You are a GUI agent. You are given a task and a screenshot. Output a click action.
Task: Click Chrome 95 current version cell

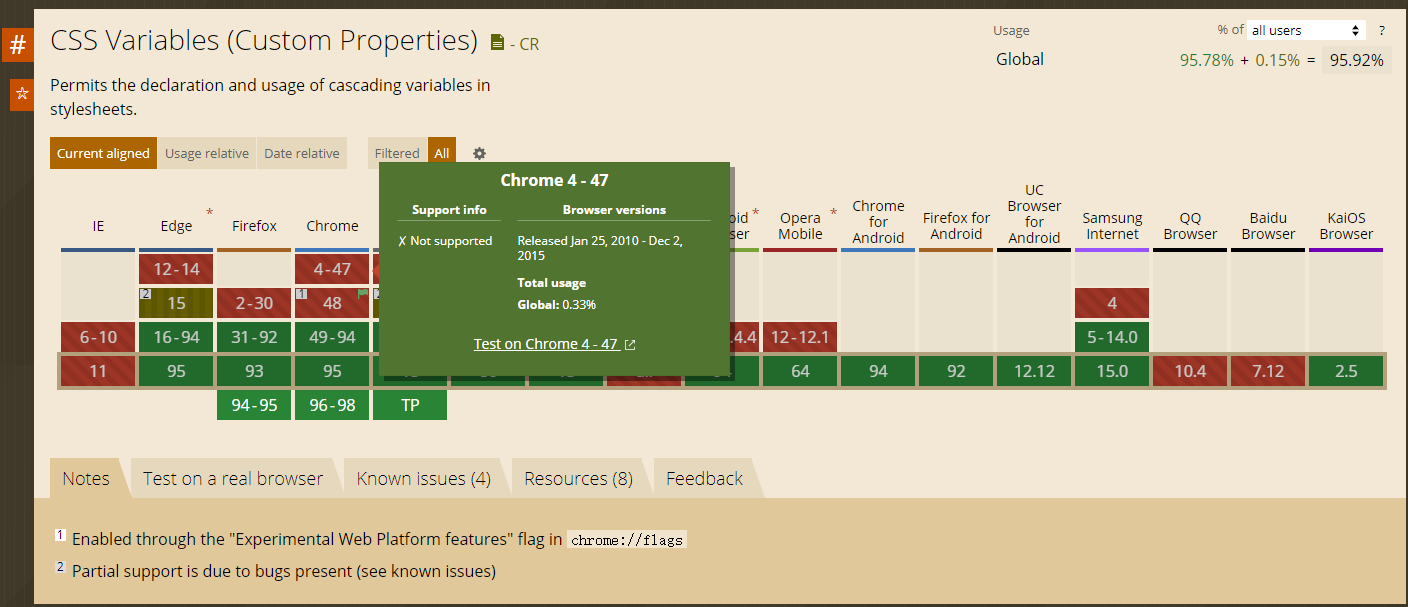point(332,371)
